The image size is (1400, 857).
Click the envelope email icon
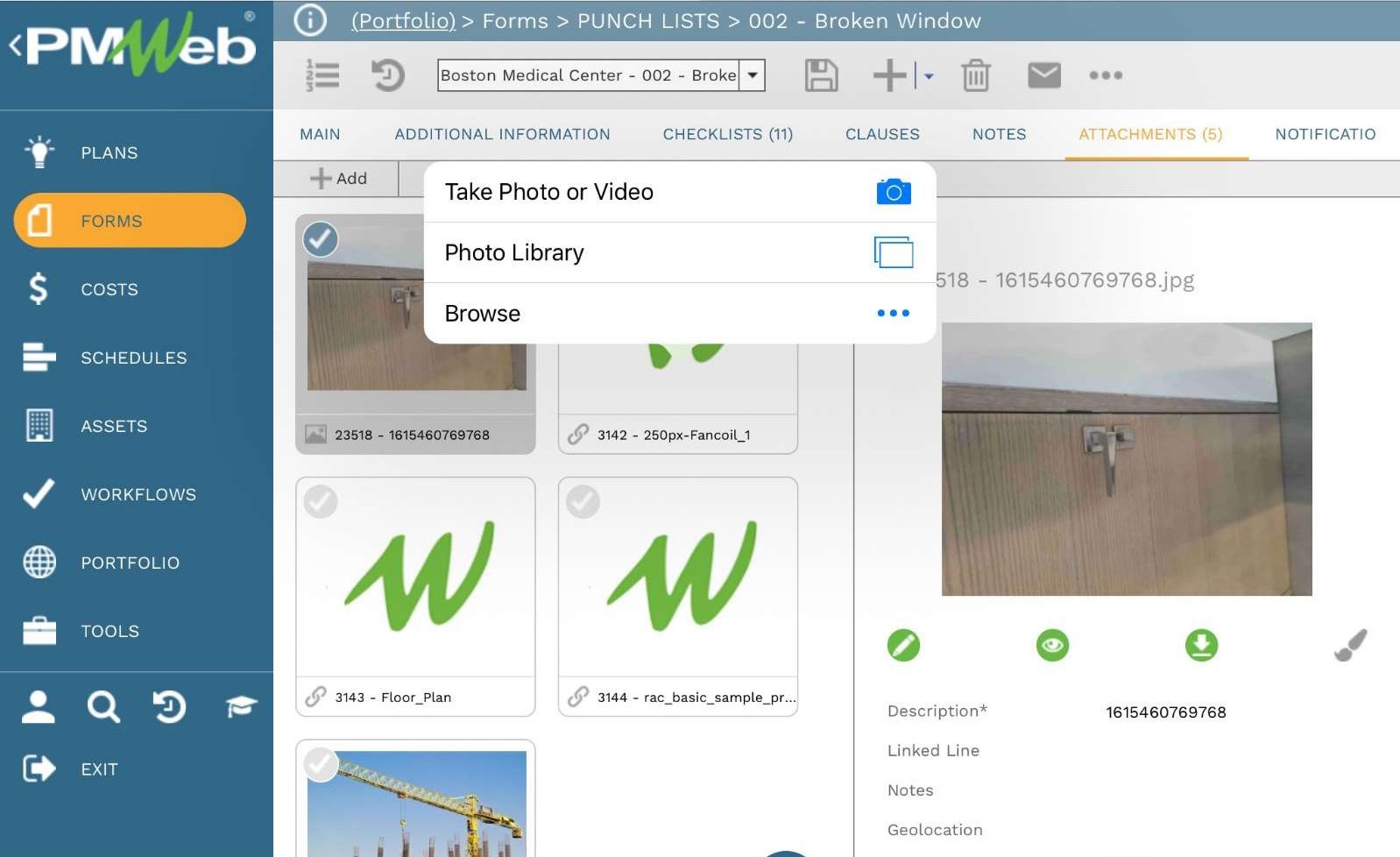coord(1043,75)
